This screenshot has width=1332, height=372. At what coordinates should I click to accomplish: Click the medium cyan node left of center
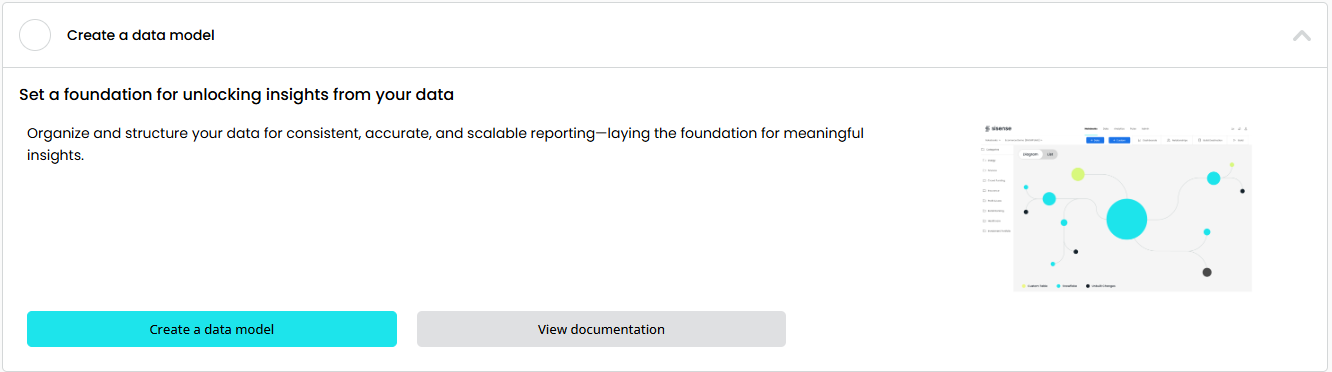tap(1049, 199)
